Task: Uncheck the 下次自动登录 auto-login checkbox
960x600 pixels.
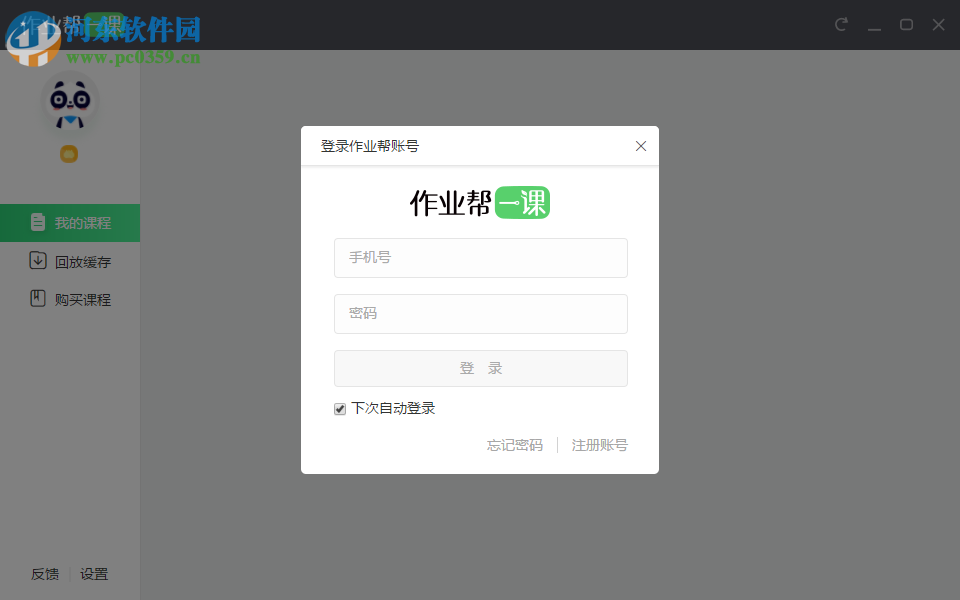Action: (340, 408)
